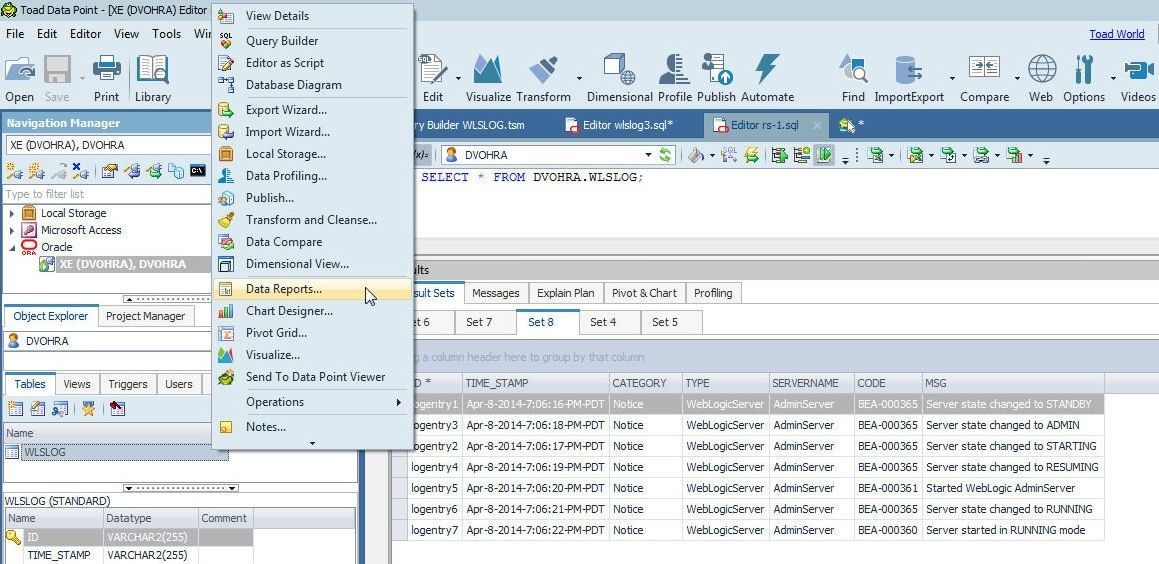Click the Profile toolbar icon

pos(674,70)
